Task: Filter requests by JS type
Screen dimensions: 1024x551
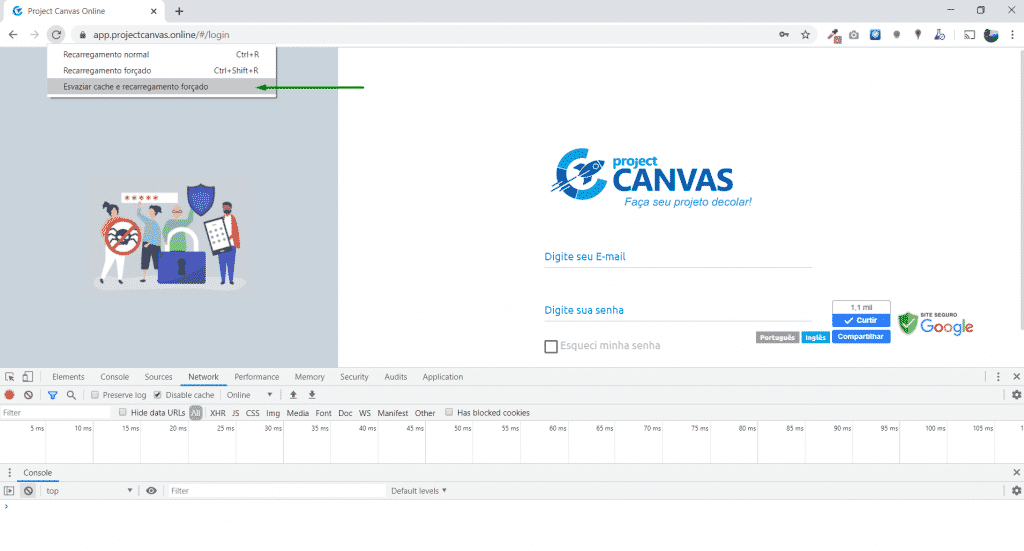Action: [236, 413]
